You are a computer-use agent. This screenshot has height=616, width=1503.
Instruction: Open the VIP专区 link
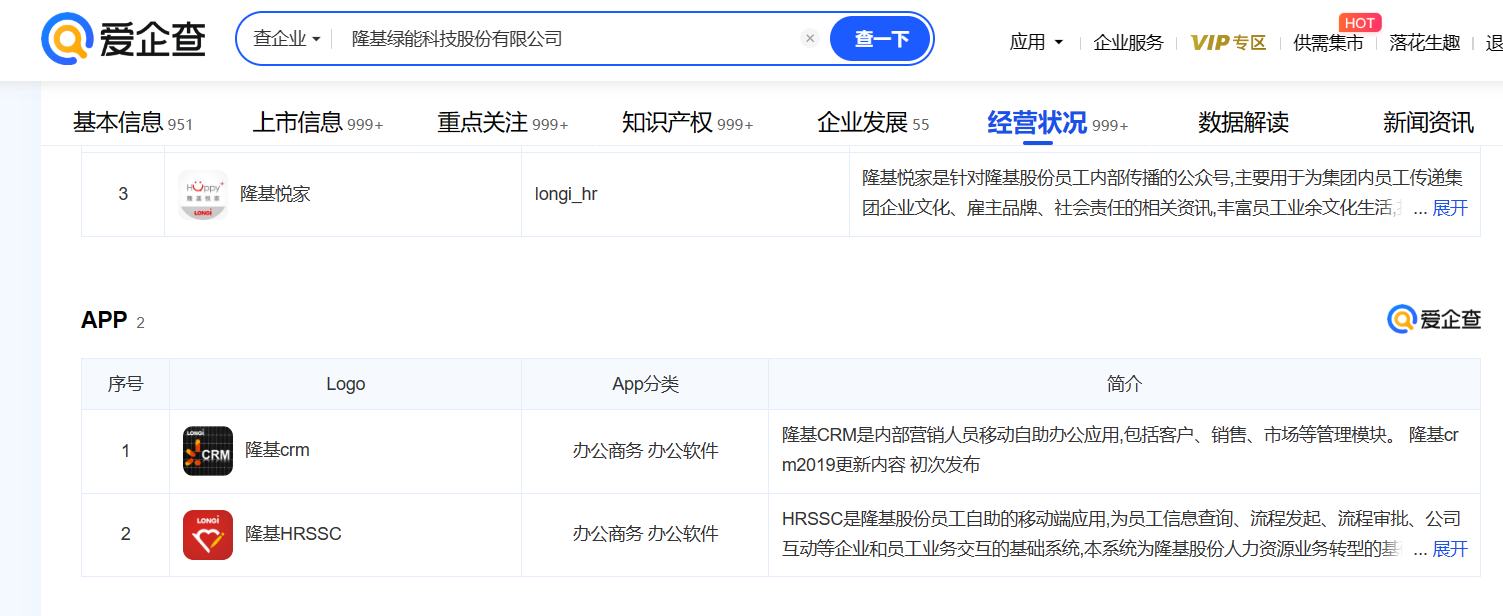[x=1228, y=42]
